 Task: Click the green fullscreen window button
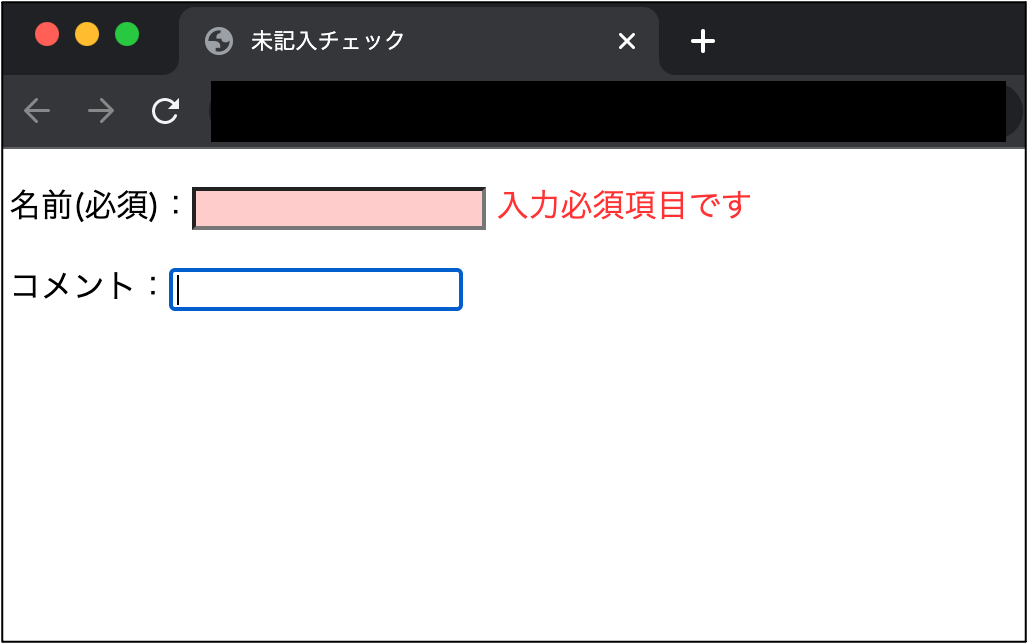127,34
